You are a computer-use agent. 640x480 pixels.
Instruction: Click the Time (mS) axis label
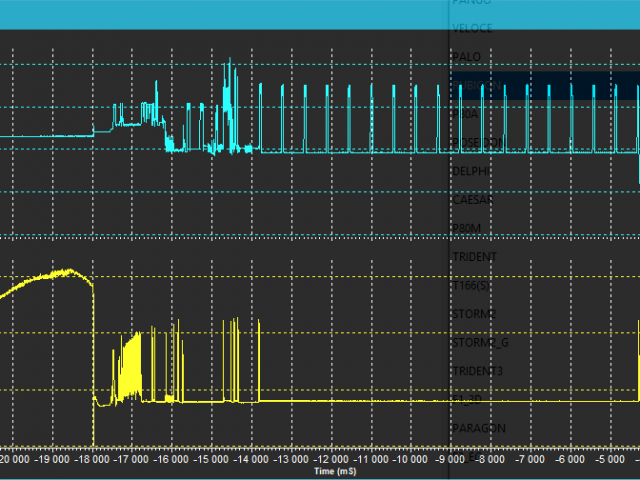pyautogui.click(x=334, y=471)
